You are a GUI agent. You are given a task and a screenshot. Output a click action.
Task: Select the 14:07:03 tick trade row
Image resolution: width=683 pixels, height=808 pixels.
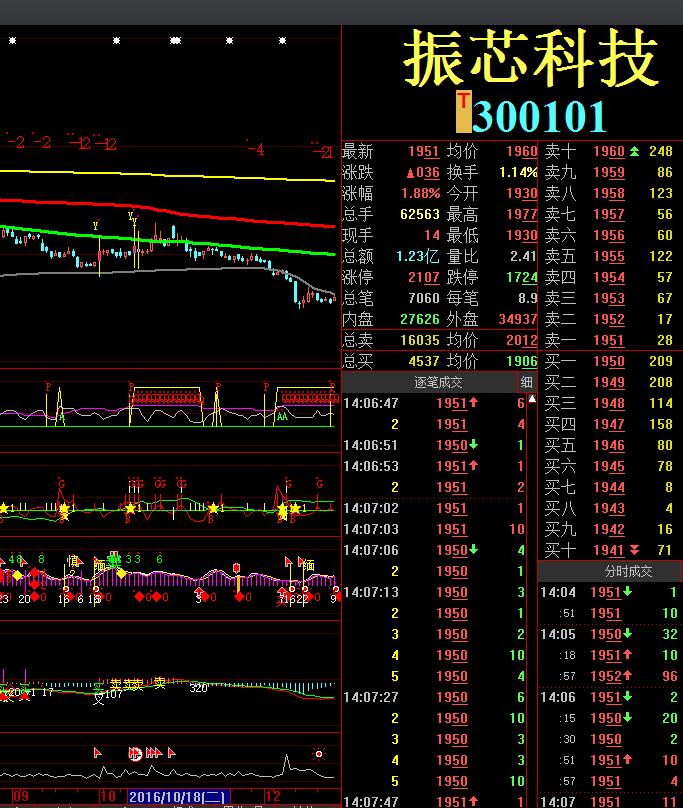click(x=434, y=529)
